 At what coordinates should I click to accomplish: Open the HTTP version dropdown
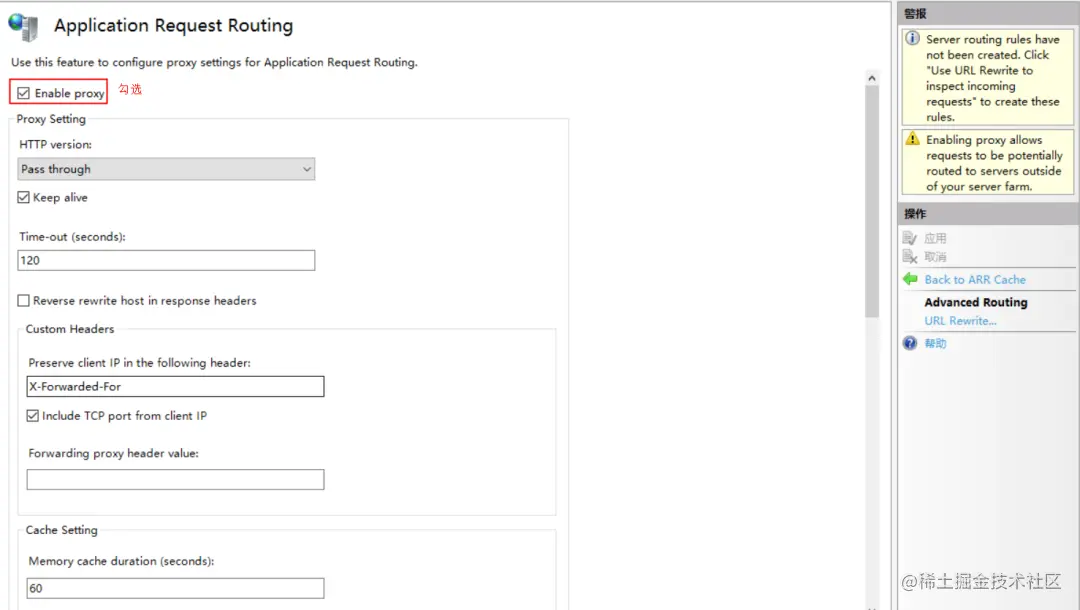tap(166, 169)
